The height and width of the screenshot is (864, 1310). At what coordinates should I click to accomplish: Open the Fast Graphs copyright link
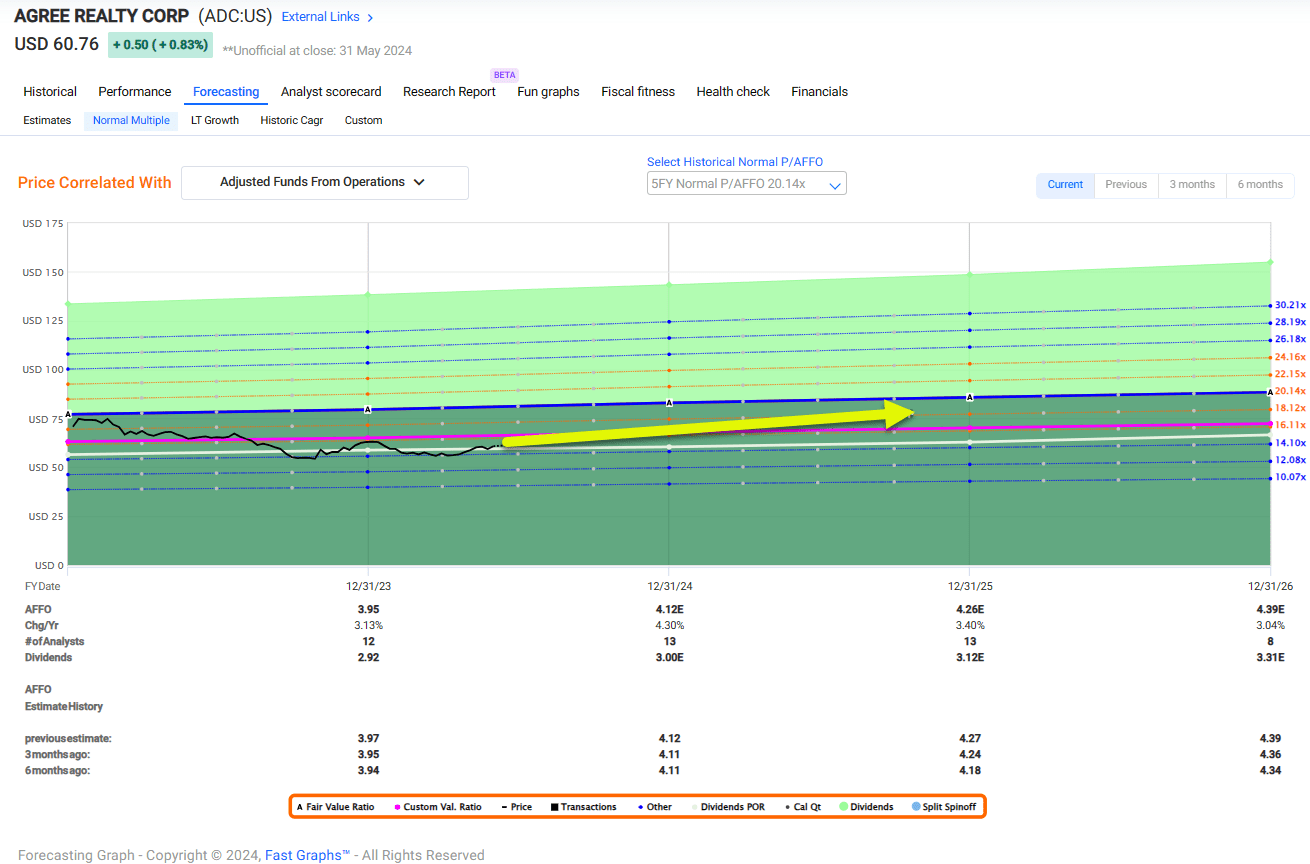pos(307,855)
